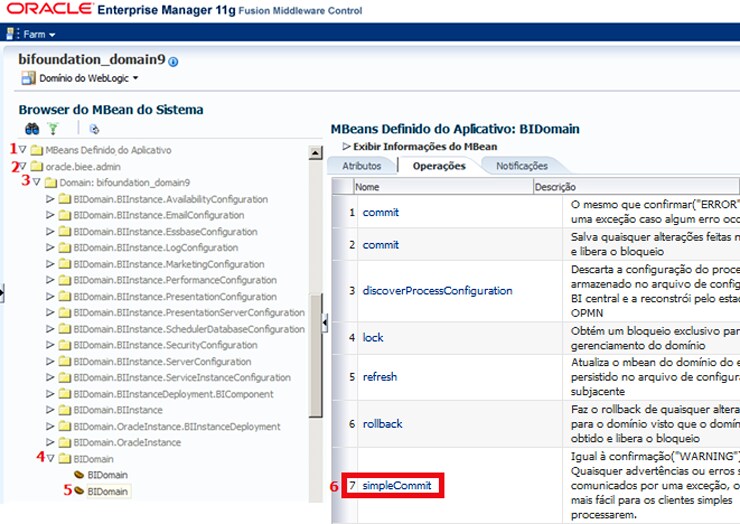Click the Domínio do WebLogic icon
This screenshot has height=524, width=740.
click(x=28, y=78)
